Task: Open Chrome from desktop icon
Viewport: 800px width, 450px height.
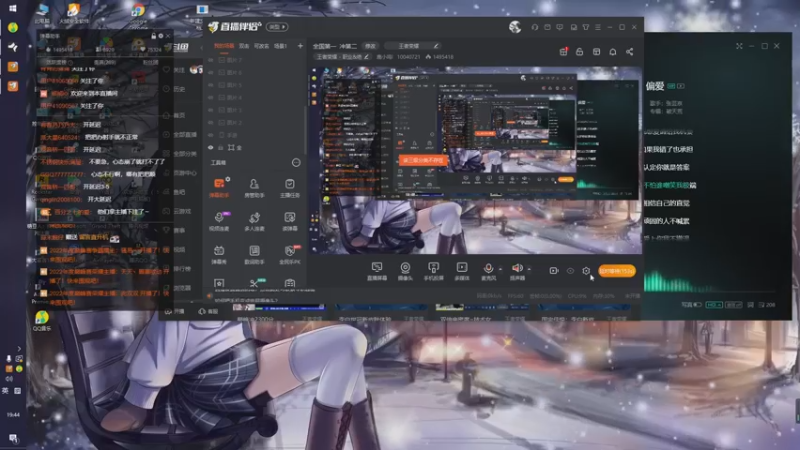Action: coord(138,13)
